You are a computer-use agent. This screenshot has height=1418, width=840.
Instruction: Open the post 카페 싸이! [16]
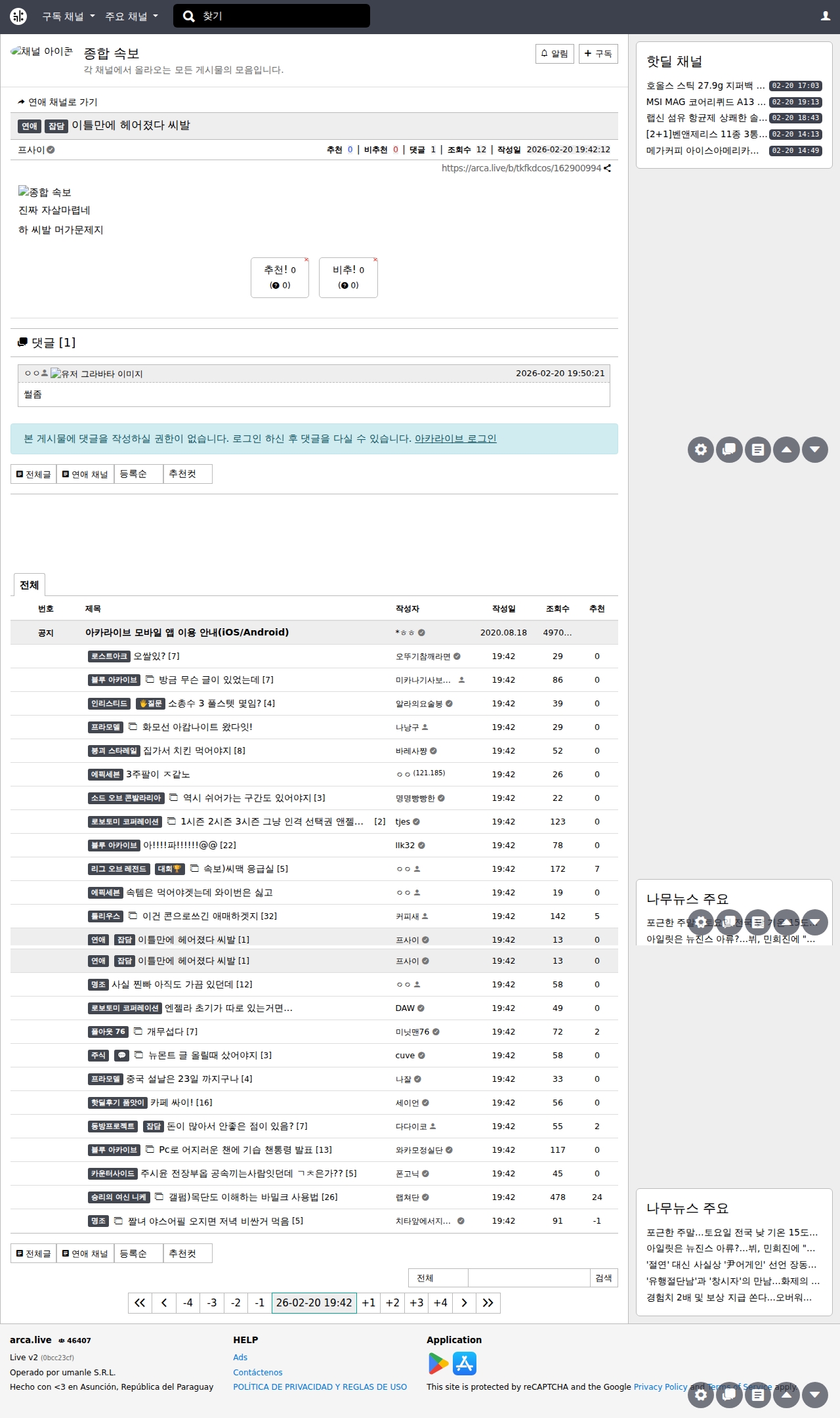[x=181, y=1102]
